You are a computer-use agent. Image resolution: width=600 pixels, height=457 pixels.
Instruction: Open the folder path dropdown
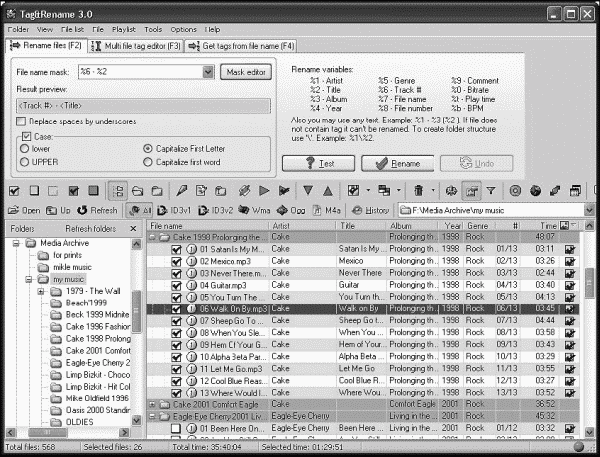click(x=589, y=210)
